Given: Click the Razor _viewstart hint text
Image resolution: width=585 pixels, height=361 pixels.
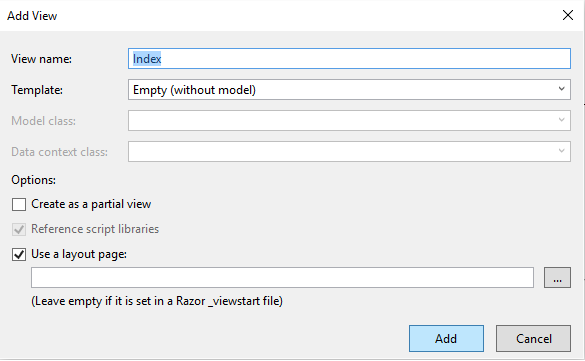Looking at the screenshot, I should click(157, 301).
